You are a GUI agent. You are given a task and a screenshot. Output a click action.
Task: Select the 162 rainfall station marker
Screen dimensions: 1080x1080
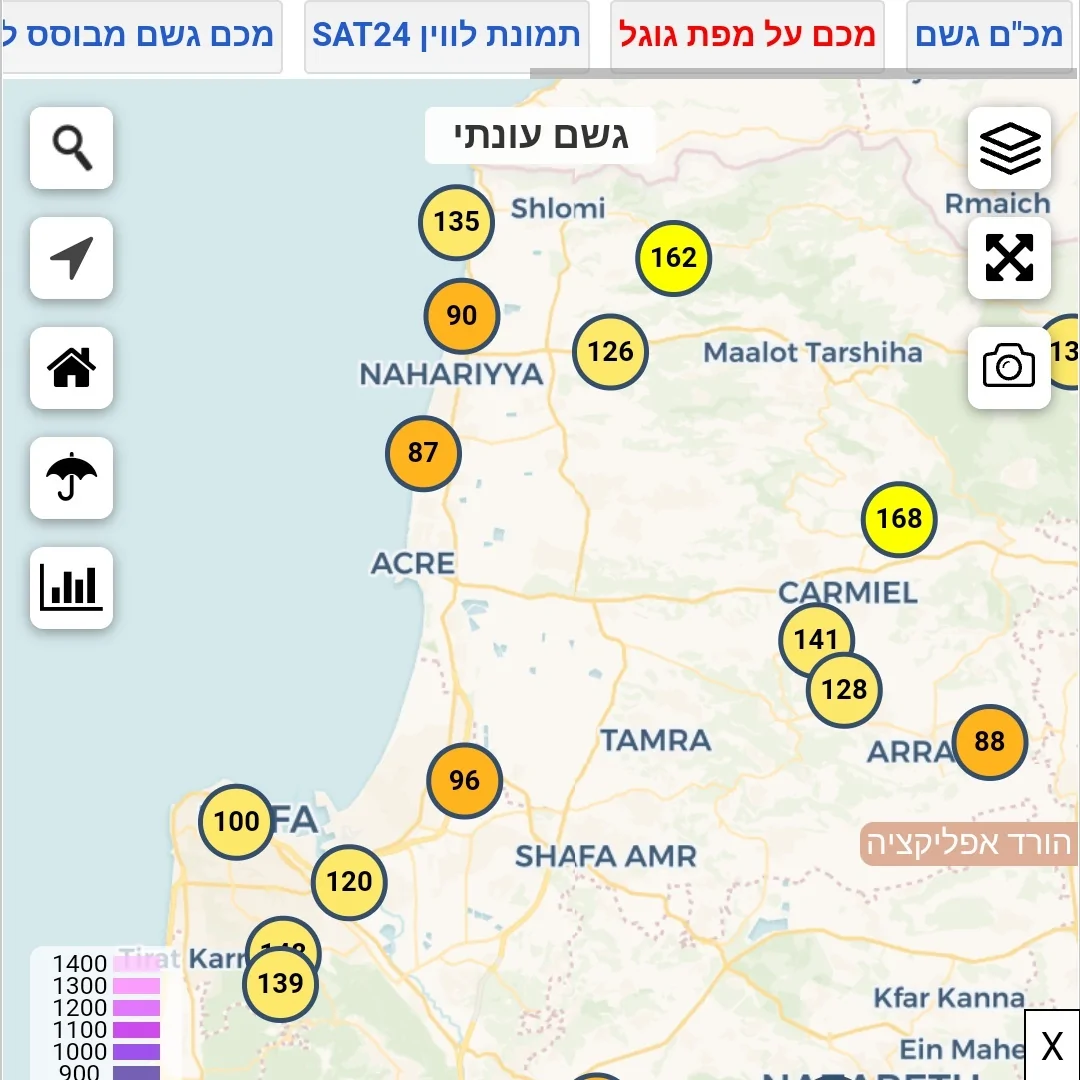pos(673,258)
